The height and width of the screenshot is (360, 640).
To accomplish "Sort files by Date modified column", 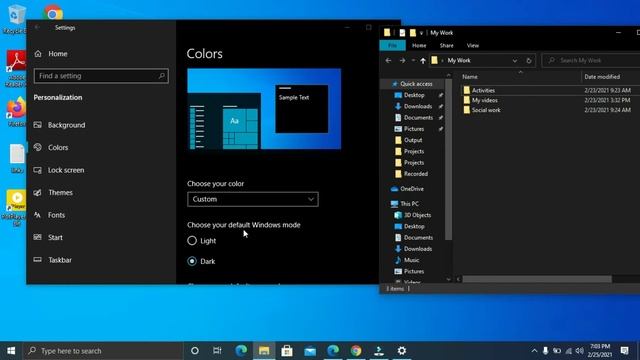I will (x=602, y=77).
